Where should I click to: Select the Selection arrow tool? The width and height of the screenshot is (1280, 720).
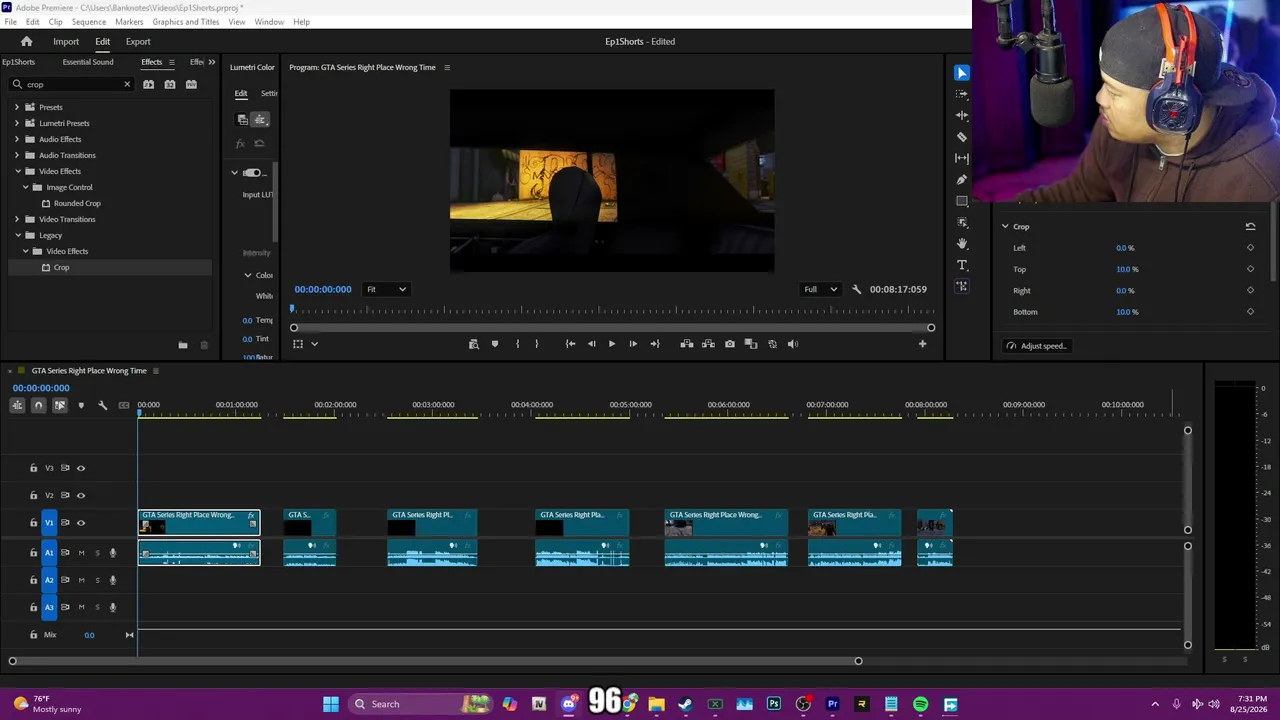(962, 73)
